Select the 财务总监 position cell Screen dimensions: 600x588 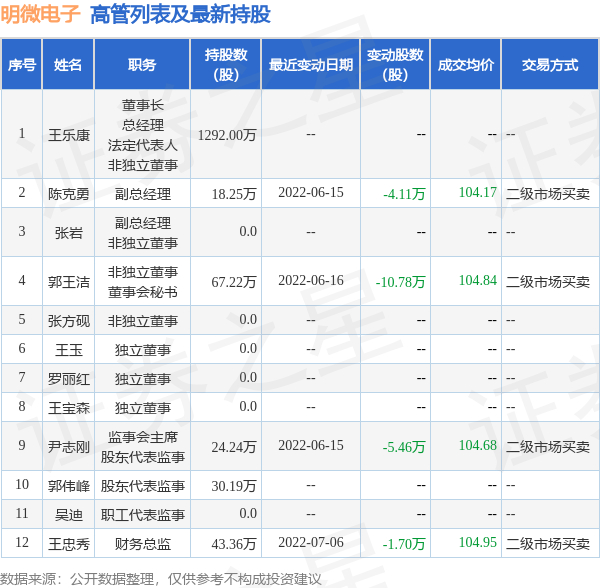tap(143, 544)
